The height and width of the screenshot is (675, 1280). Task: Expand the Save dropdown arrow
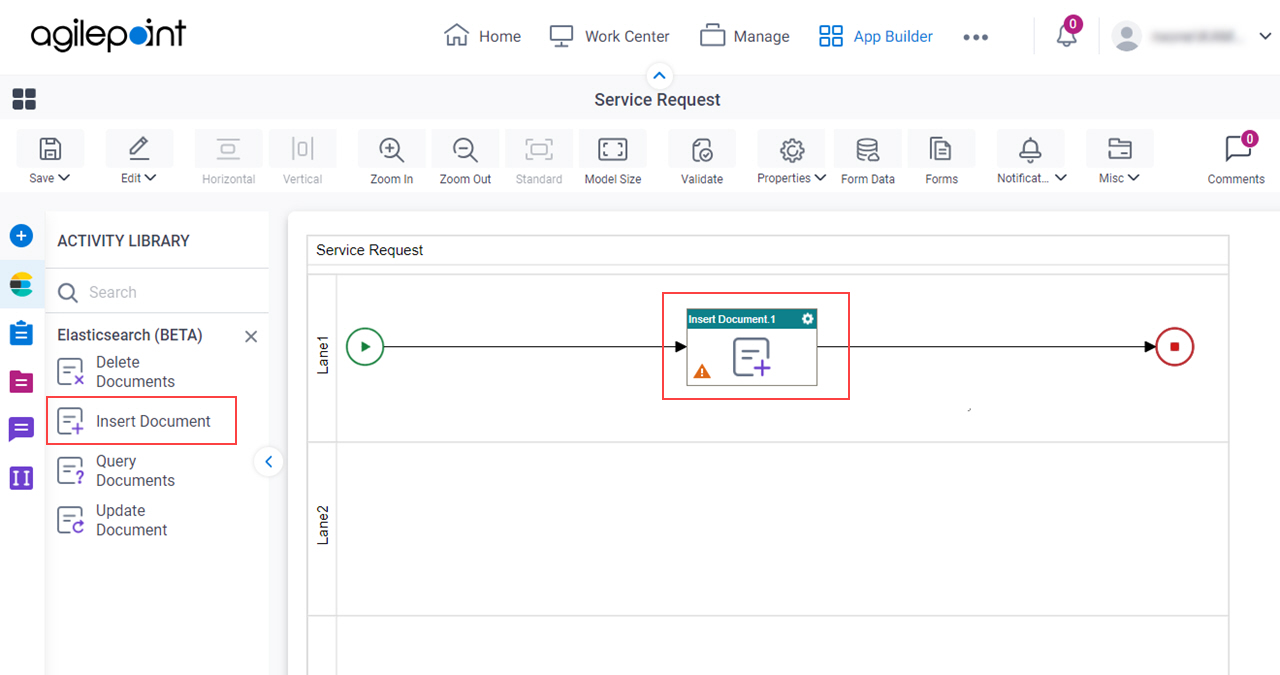[64, 178]
